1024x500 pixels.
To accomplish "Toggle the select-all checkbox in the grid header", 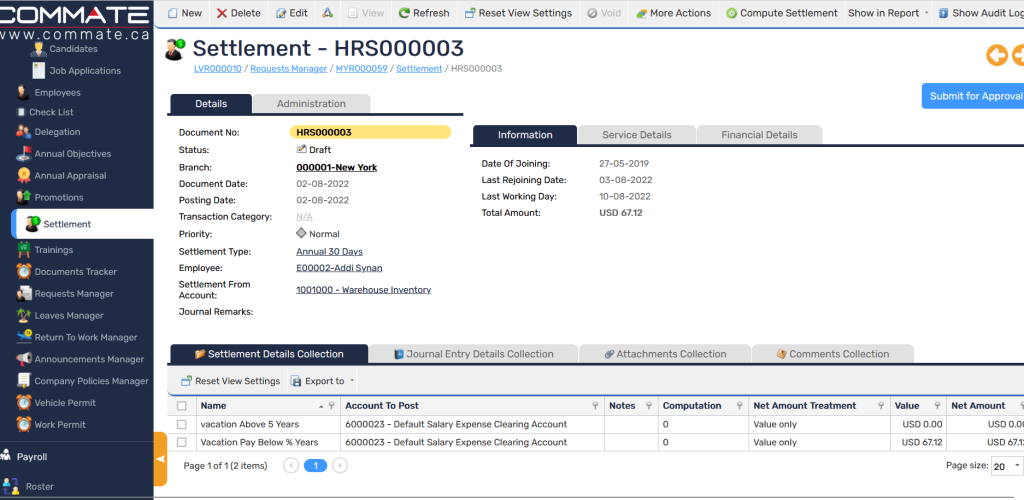I will point(181,406).
